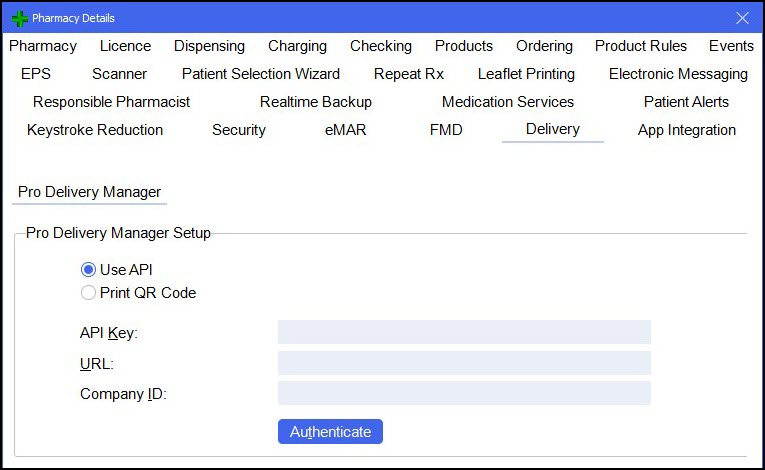Select the Print QR Code option
This screenshot has height=470, width=765.
(89, 293)
